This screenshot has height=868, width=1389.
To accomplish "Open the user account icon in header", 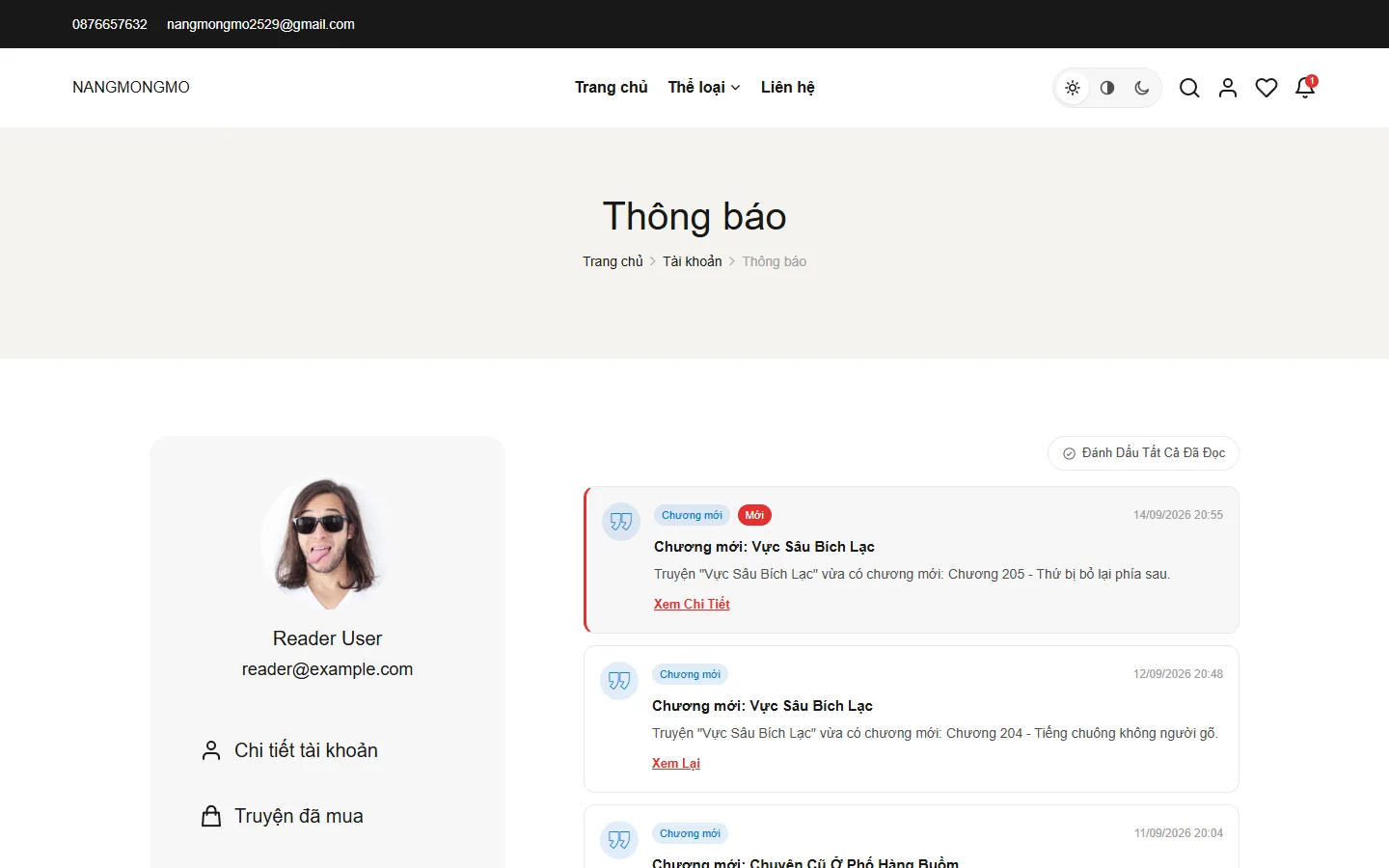I will [x=1228, y=88].
